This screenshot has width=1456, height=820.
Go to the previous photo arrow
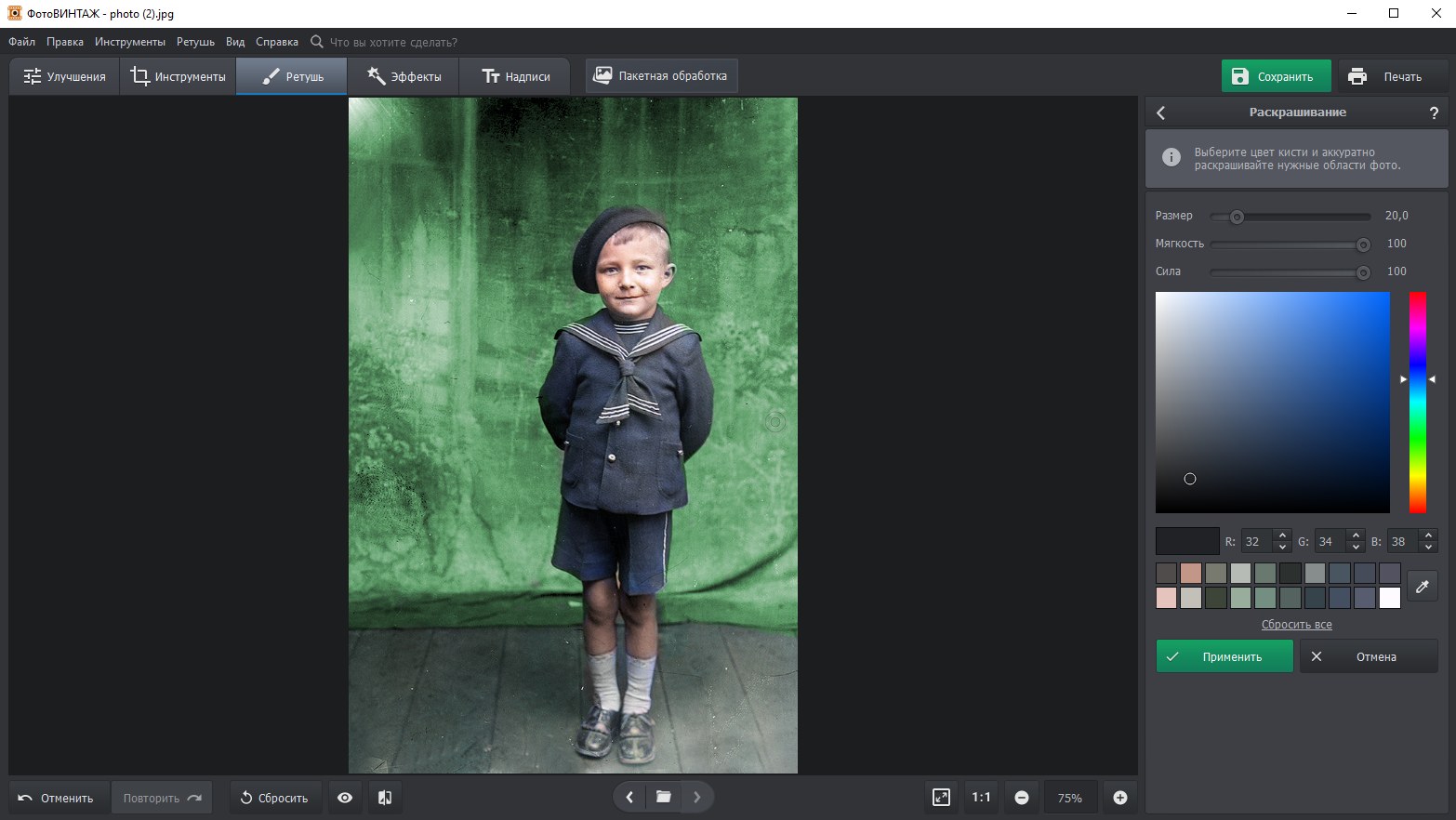(629, 797)
